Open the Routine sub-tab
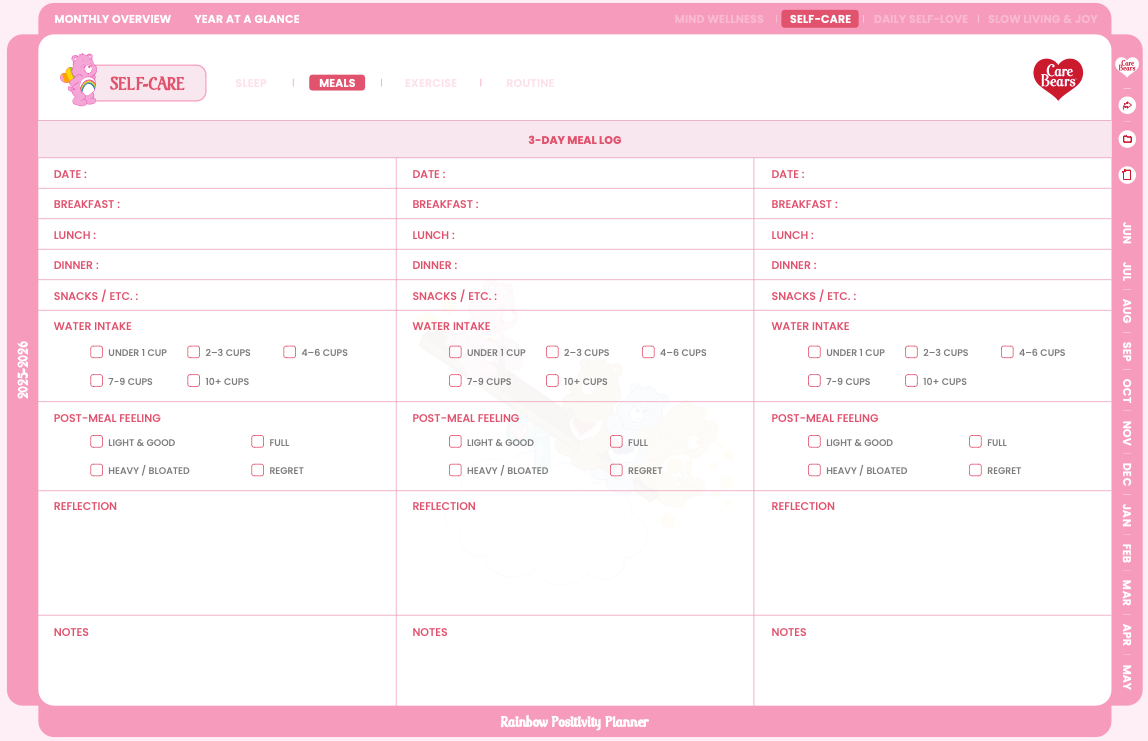1148x741 pixels. pyautogui.click(x=530, y=83)
